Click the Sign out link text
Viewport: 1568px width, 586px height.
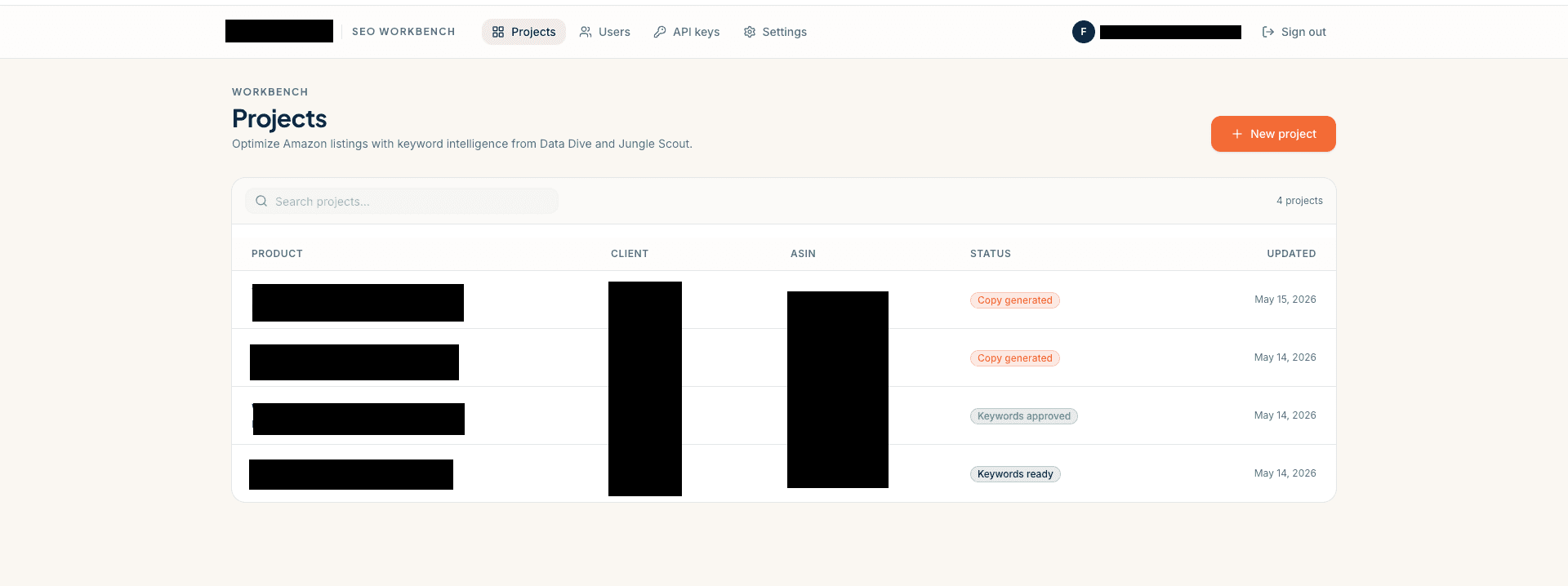[x=1303, y=32]
